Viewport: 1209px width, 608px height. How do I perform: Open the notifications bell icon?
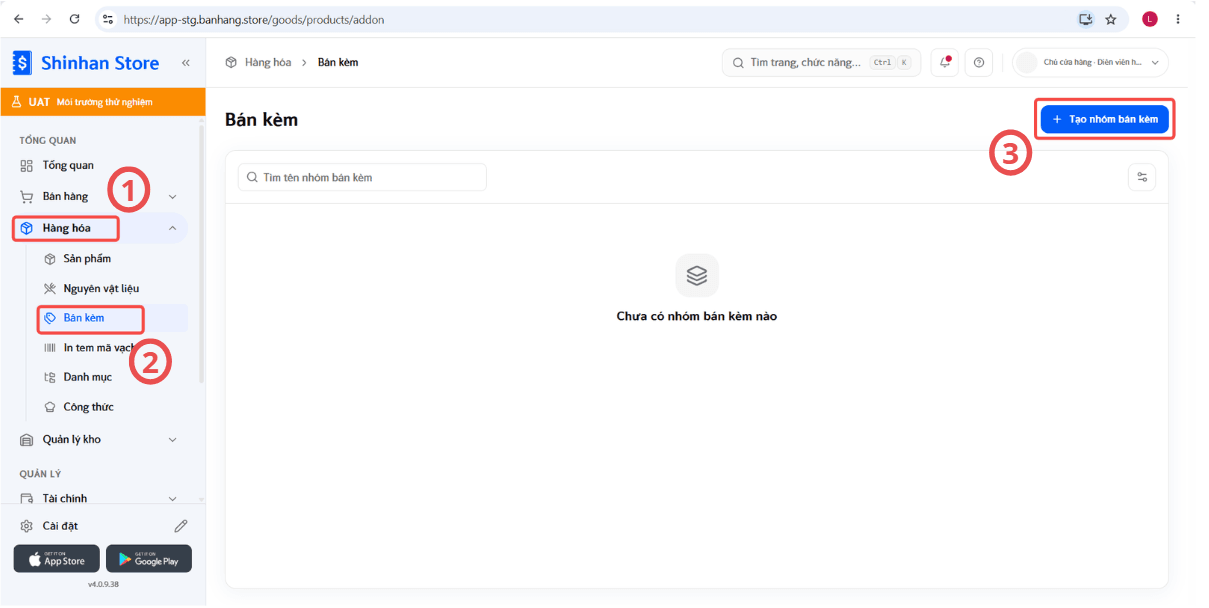click(x=945, y=62)
